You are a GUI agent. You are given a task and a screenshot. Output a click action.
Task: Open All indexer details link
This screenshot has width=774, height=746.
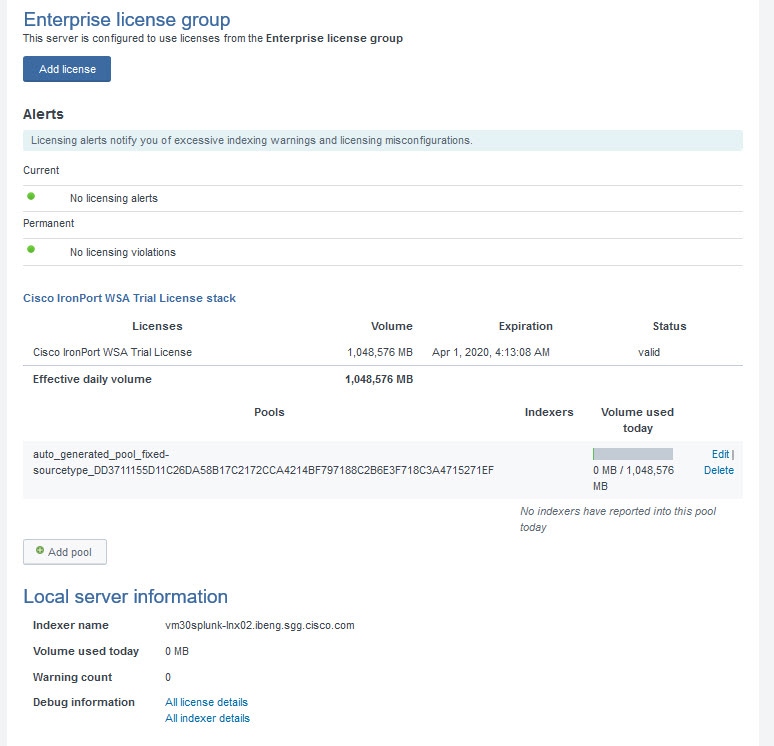pyautogui.click(x=207, y=718)
